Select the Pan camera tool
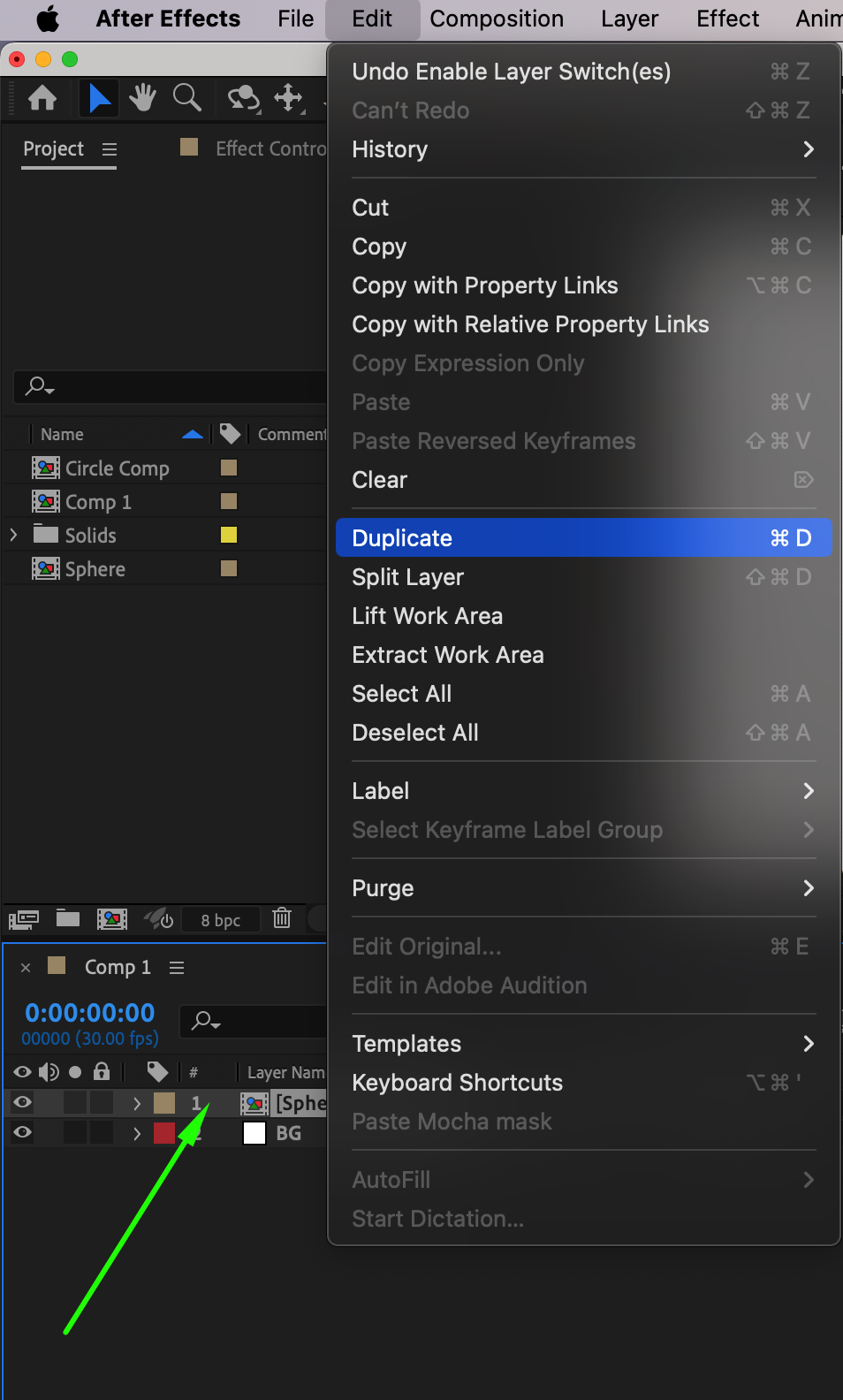843x1400 pixels. click(289, 97)
